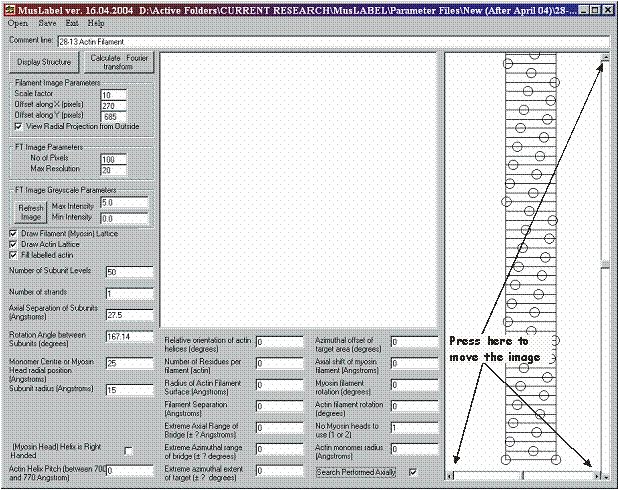The image size is (618, 490).
Task: Toggle Fill labelled actin checkbox
Action: 13,255
